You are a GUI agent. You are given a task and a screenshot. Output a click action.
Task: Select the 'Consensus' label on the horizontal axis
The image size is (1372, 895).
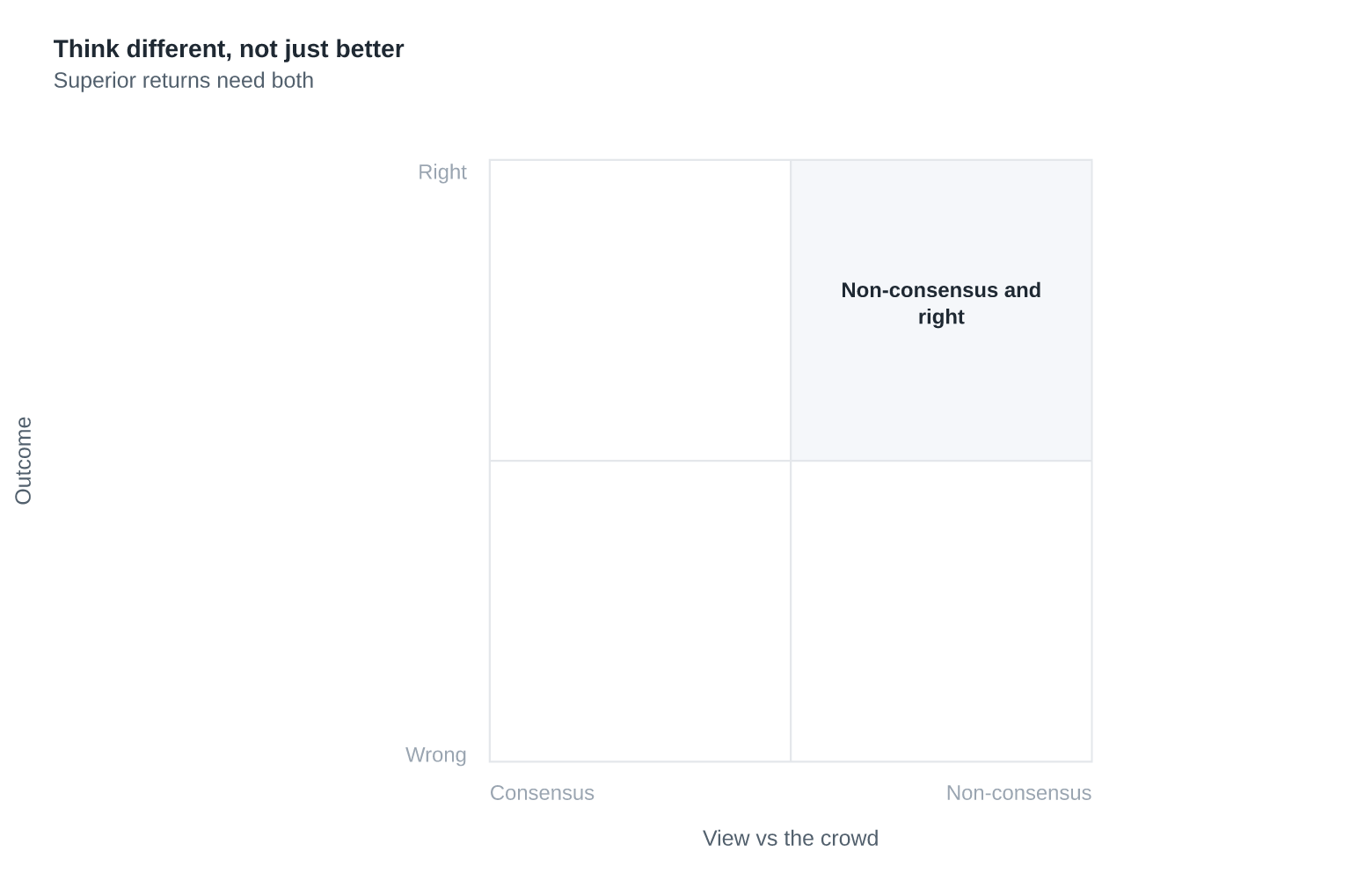[542, 793]
